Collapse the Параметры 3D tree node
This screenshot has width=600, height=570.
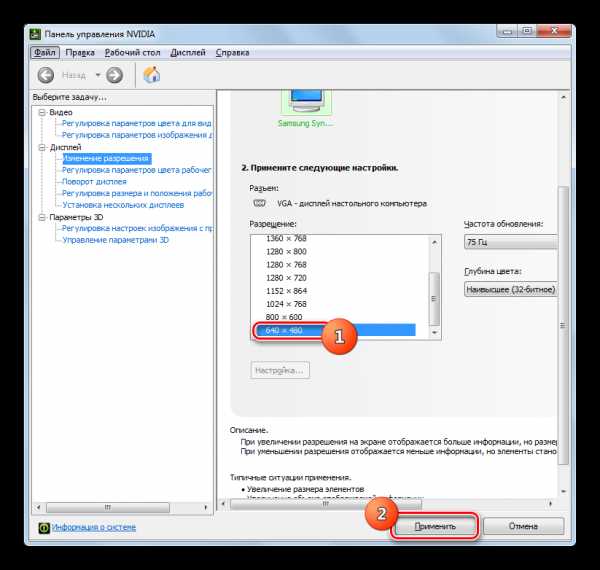pyautogui.click(x=42, y=217)
